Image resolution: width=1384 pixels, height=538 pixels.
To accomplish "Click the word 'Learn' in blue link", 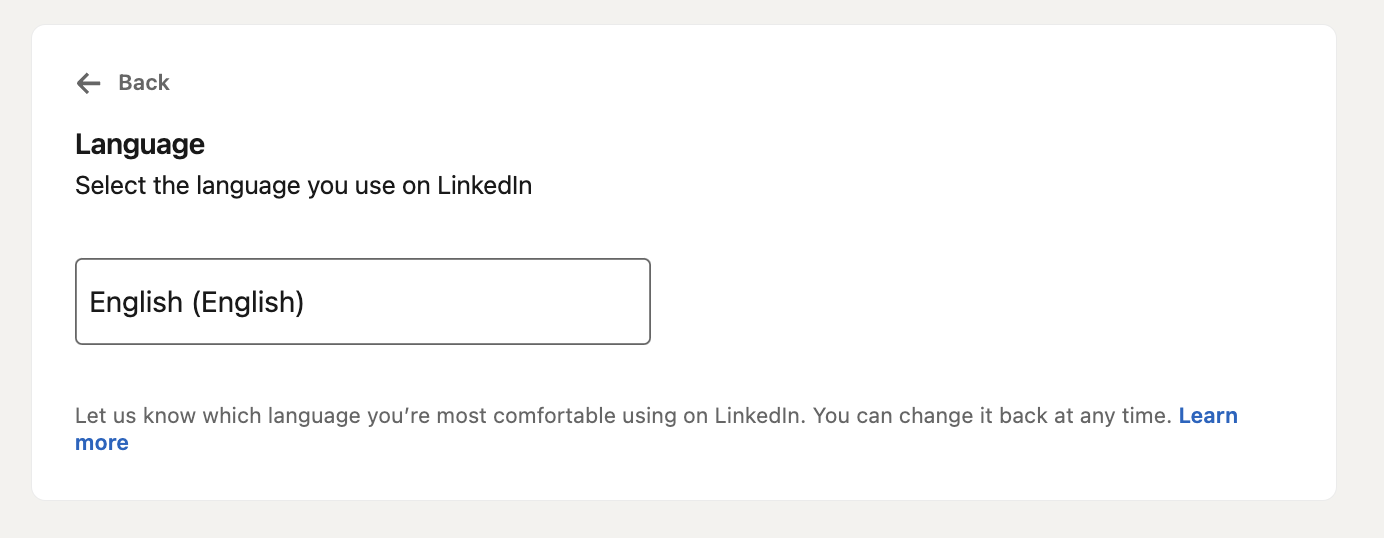I will [1208, 416].
